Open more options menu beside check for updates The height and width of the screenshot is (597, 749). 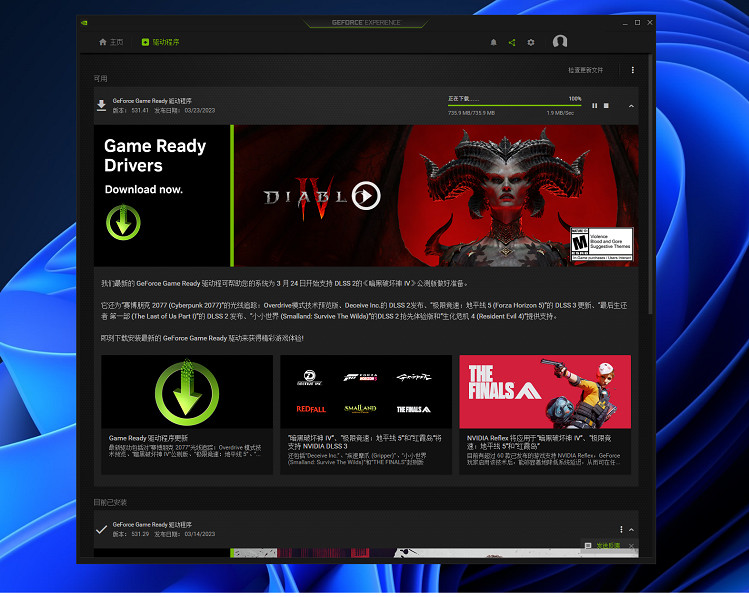(632, 70)
